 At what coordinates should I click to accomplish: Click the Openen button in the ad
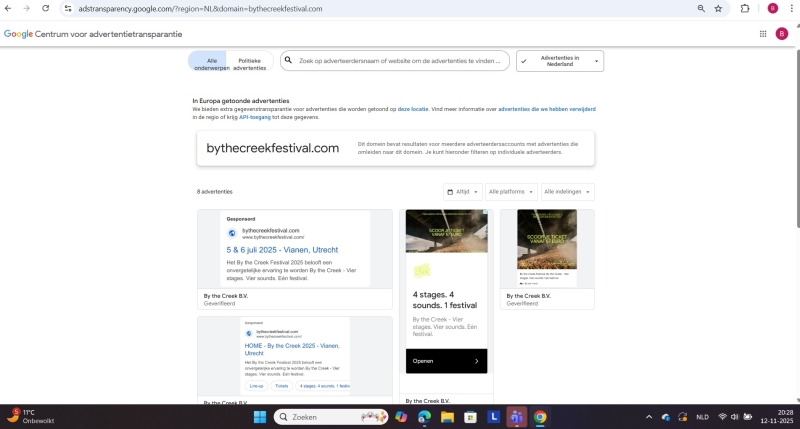[446, 361]
